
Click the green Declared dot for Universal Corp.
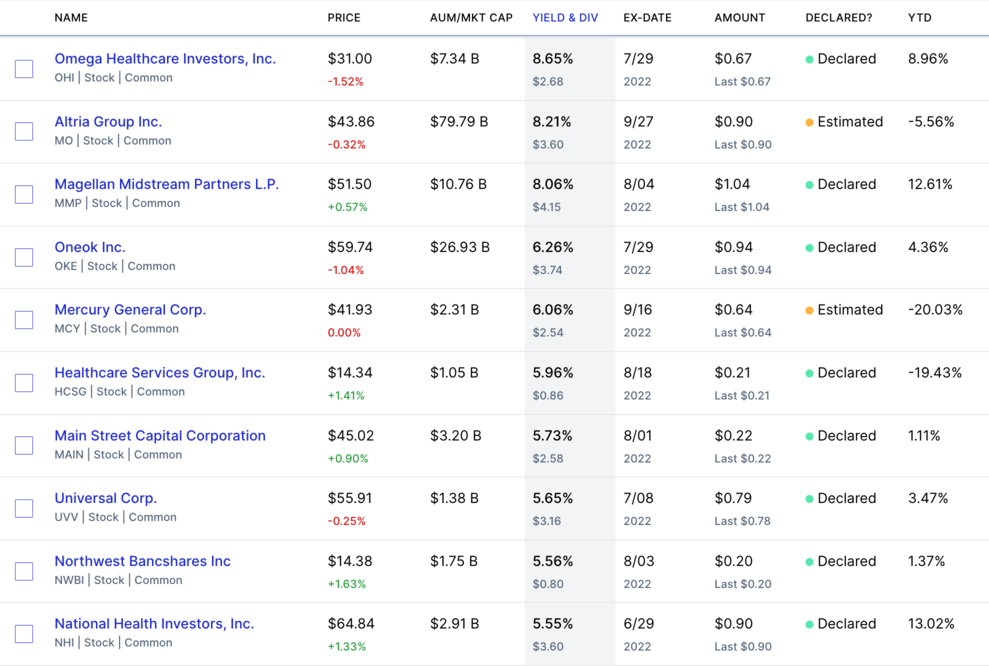click(809, 499)
